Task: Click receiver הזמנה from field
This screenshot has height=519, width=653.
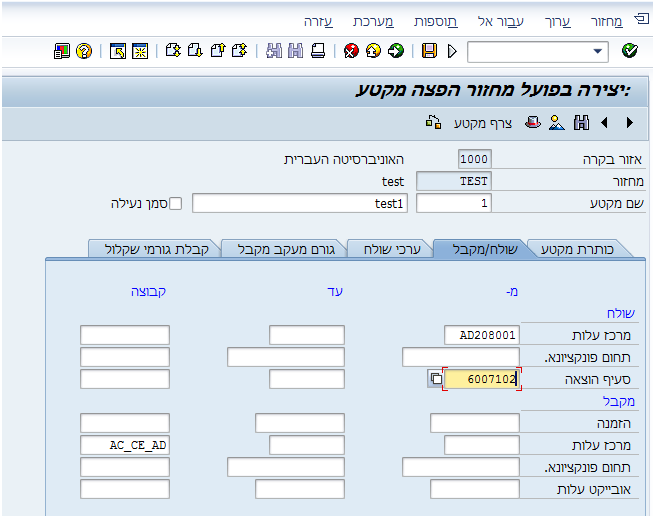Action: point(475,423)
